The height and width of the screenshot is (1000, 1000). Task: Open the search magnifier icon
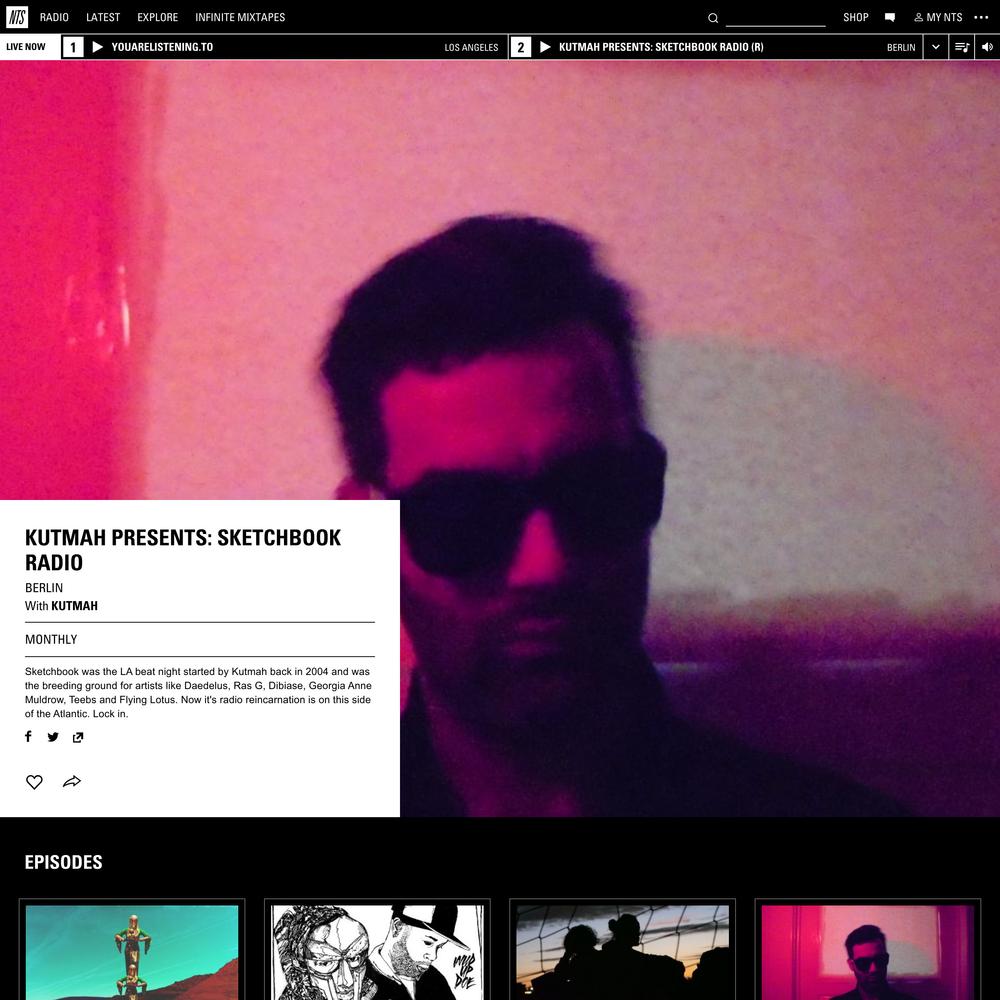point(713,18)
